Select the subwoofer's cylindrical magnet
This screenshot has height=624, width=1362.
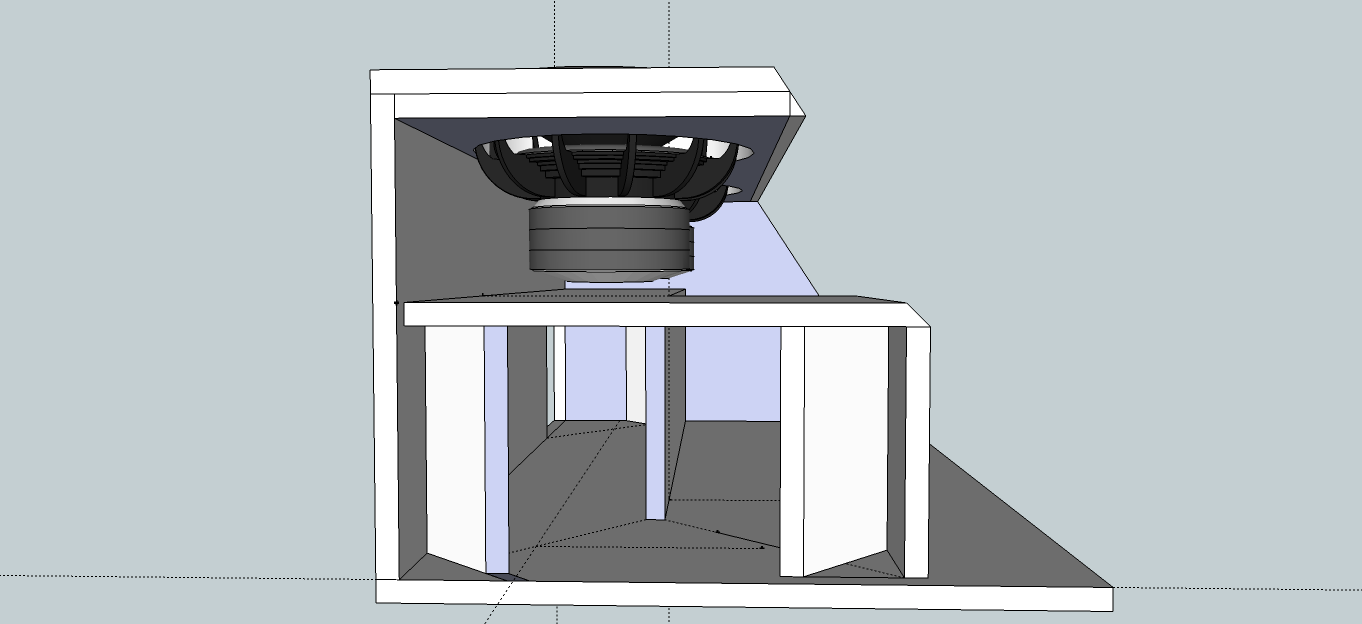pos(610,240)
